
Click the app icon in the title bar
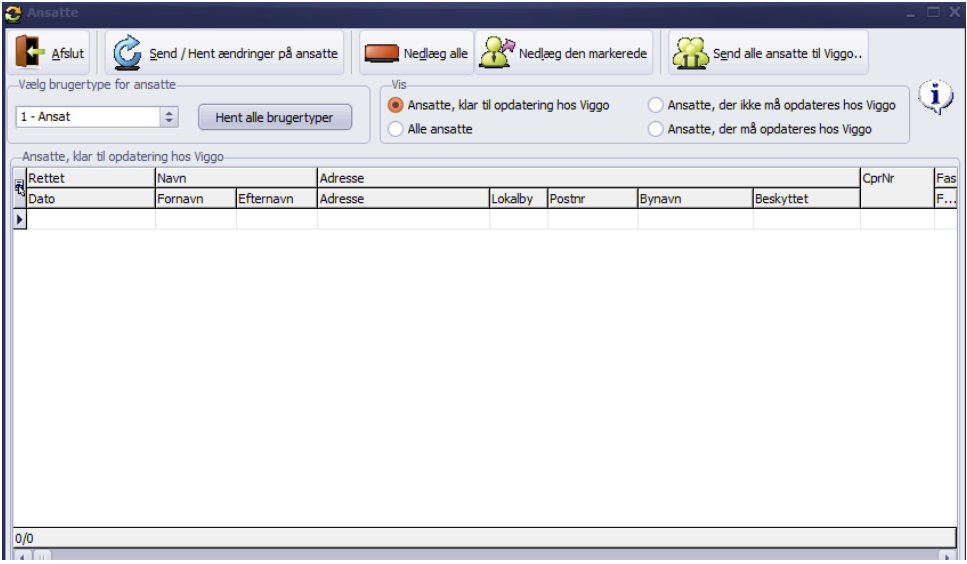[13, 12]
